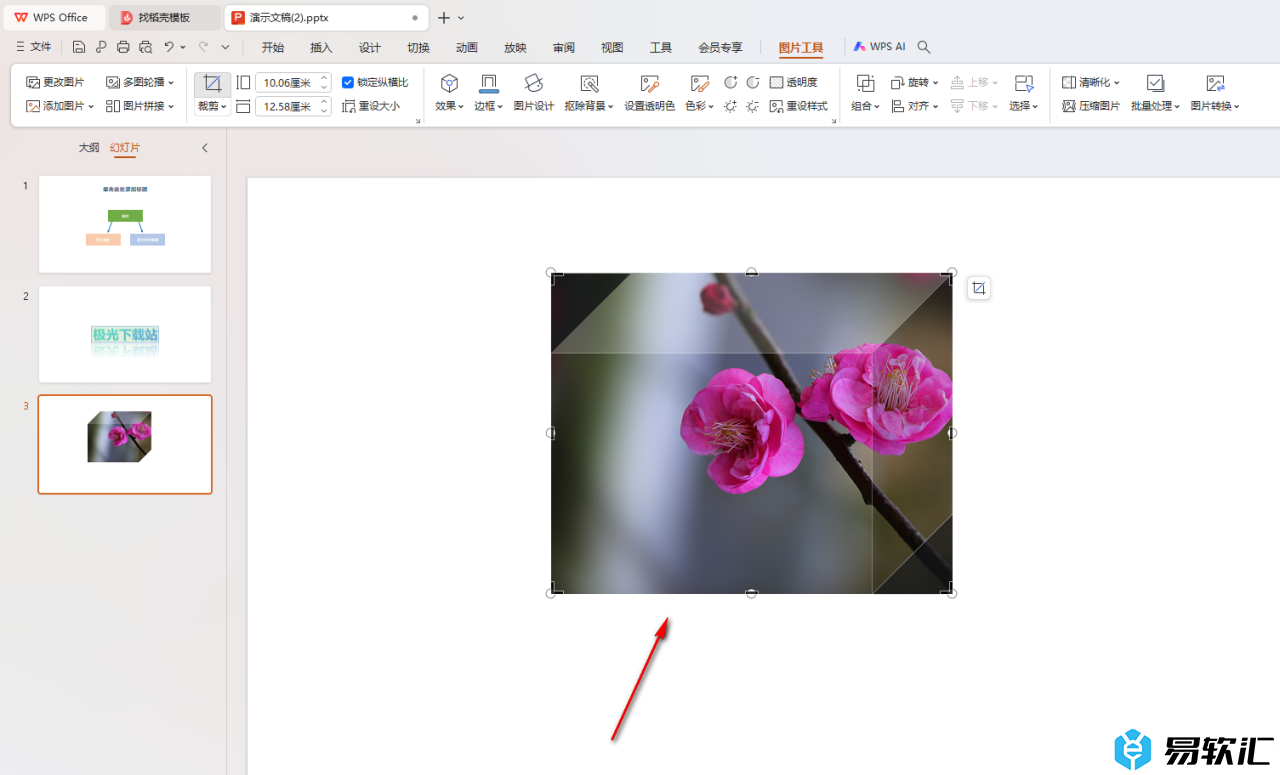Toggle Lock Aspect Ratio (锁定纵横比) checkbox
The height and width of the screenshot is (775, 1280).
[348, 82]
